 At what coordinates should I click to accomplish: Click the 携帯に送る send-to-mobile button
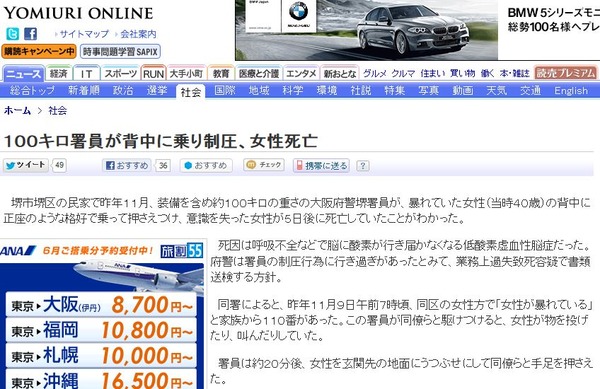pyautogui.click(x=321, y=165)
